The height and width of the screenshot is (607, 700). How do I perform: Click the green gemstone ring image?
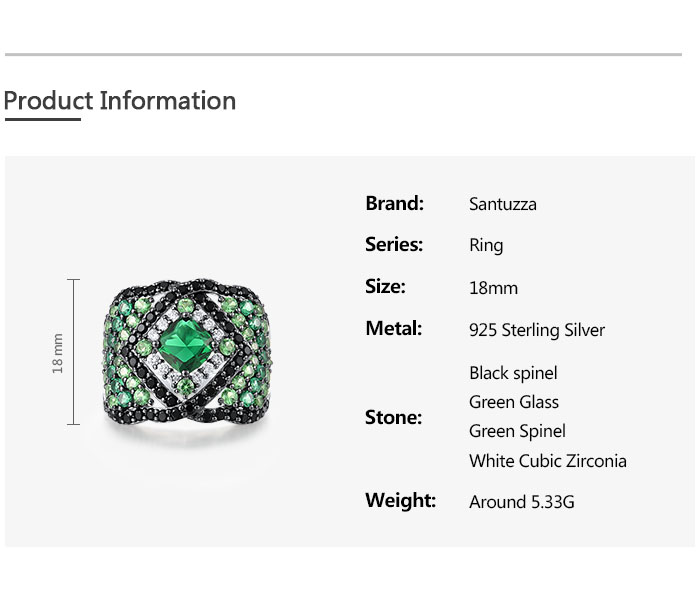(x=187, y=353)
